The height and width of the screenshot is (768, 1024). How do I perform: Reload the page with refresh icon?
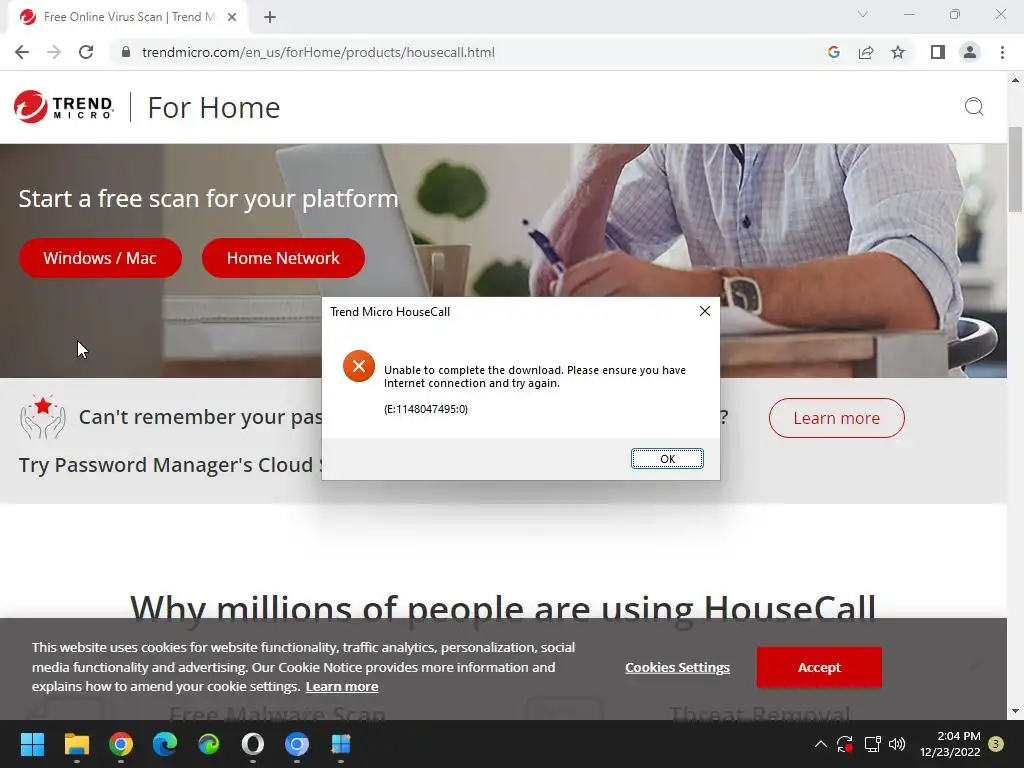tap(86, 52)
